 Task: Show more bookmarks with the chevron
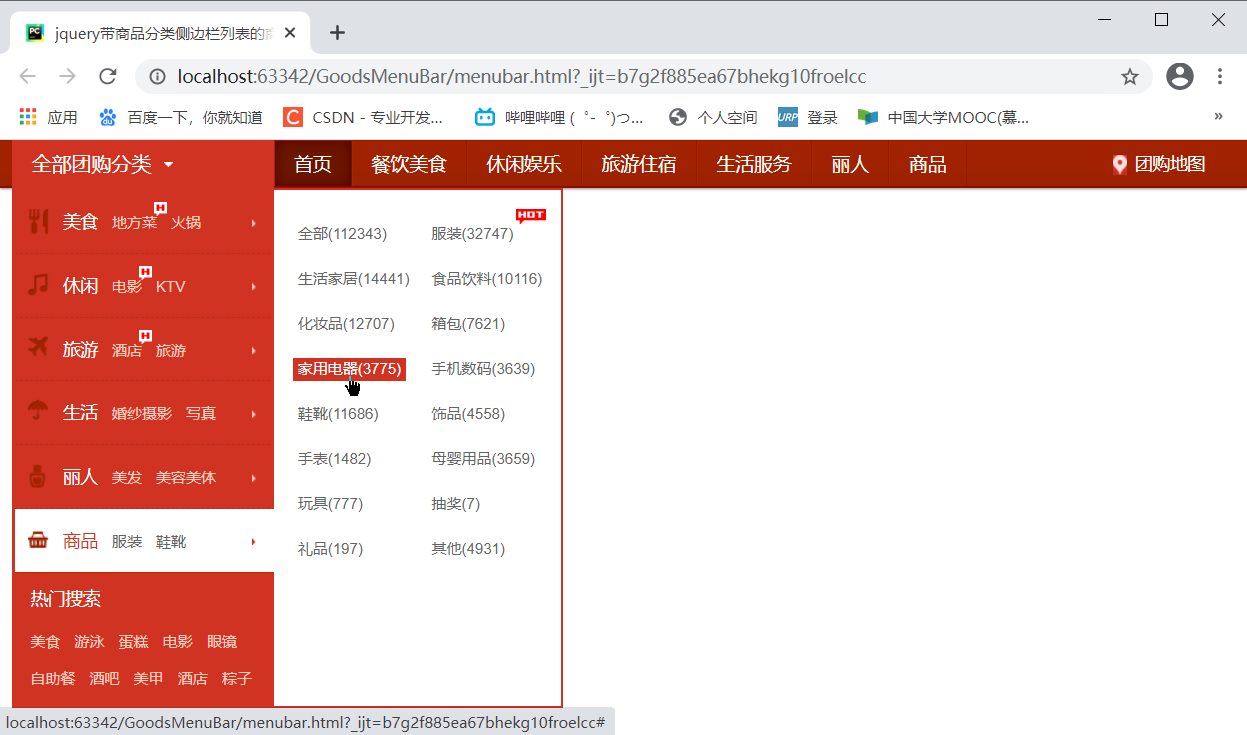point(1218,116)
